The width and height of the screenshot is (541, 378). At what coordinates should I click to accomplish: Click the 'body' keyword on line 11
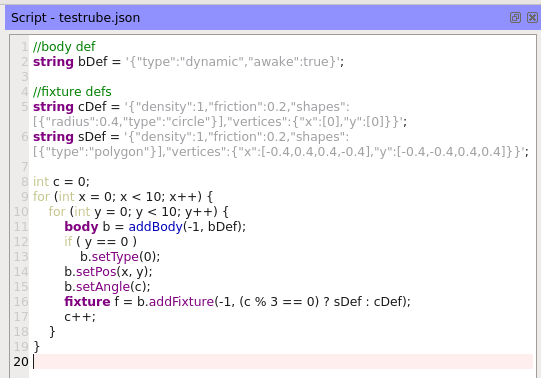81,227
